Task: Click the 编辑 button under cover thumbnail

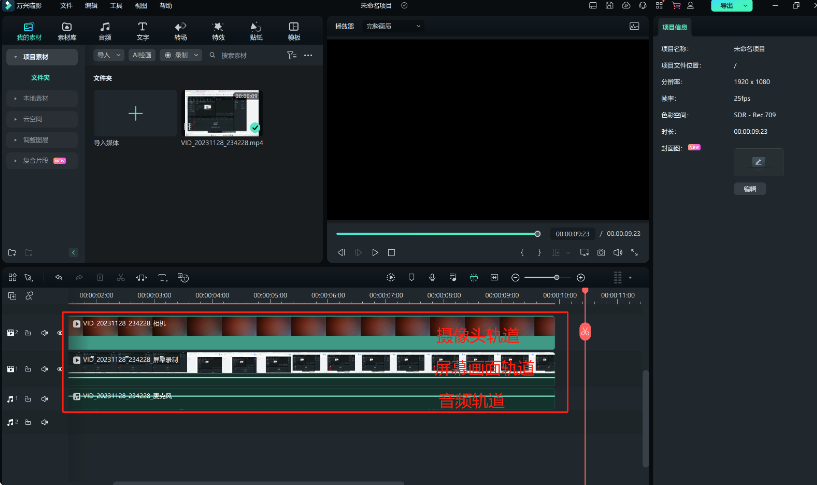Action: pyautogui.click(x=750, y=188)
